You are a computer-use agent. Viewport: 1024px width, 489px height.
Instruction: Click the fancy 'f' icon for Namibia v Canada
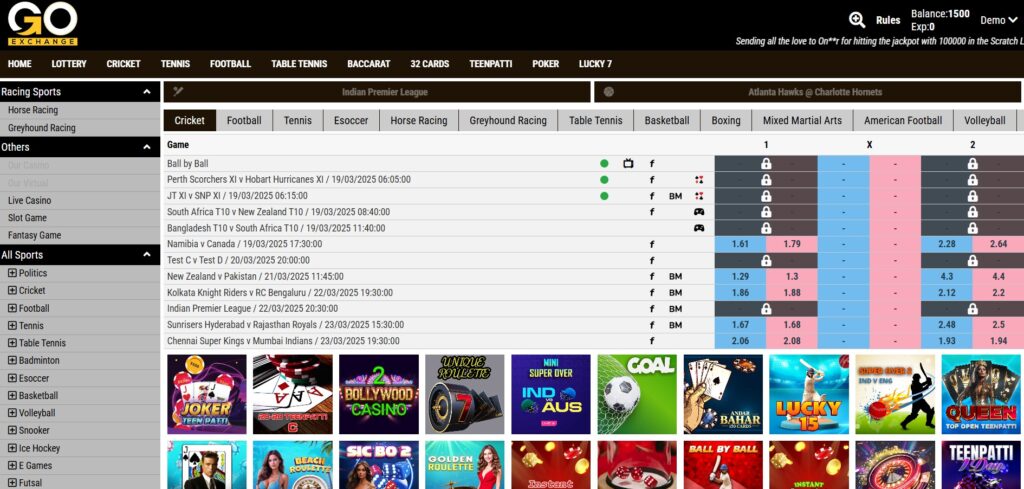pos(652,244)
